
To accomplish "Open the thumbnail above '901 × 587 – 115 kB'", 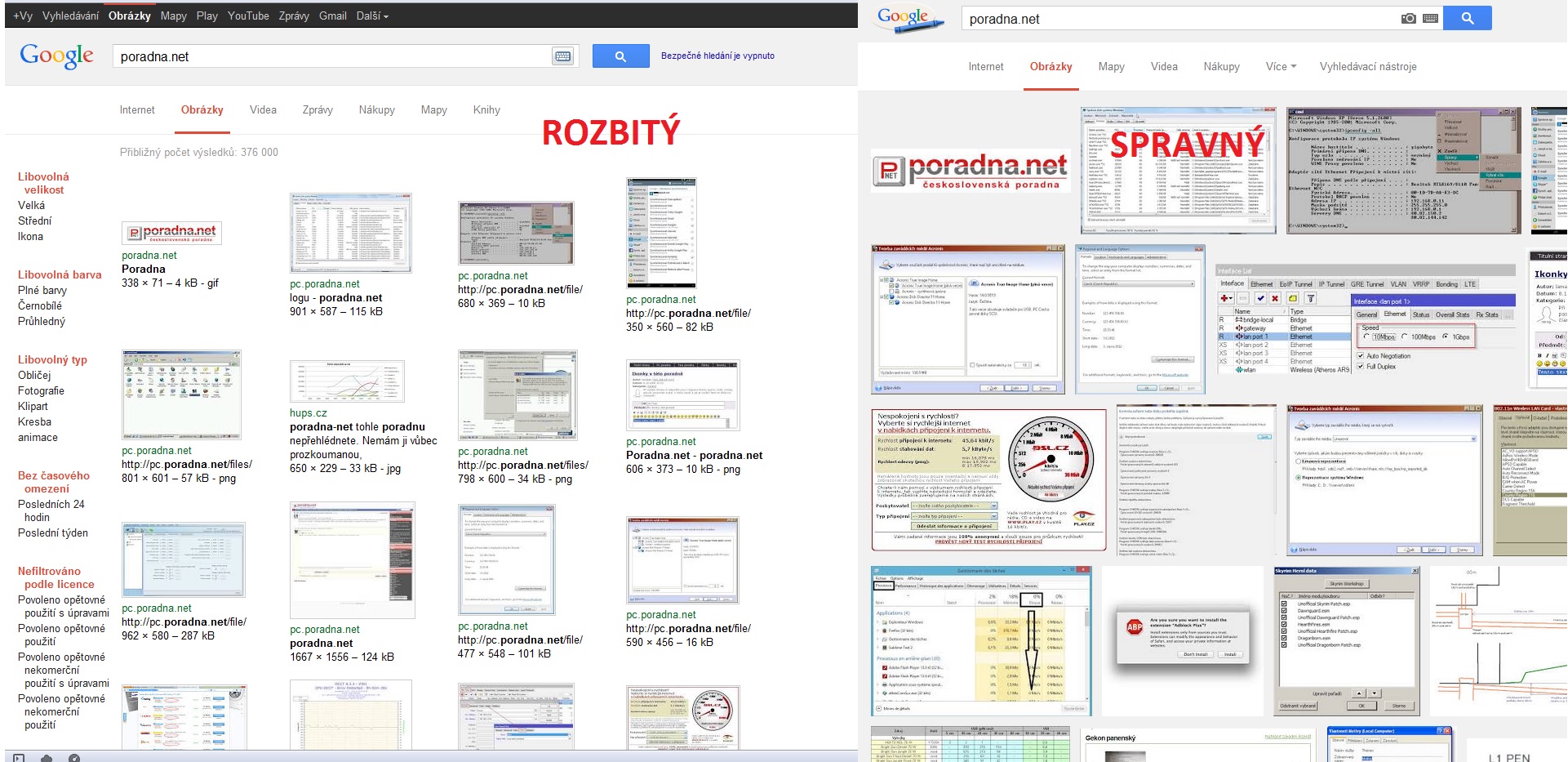I will (x=351, y=233).
